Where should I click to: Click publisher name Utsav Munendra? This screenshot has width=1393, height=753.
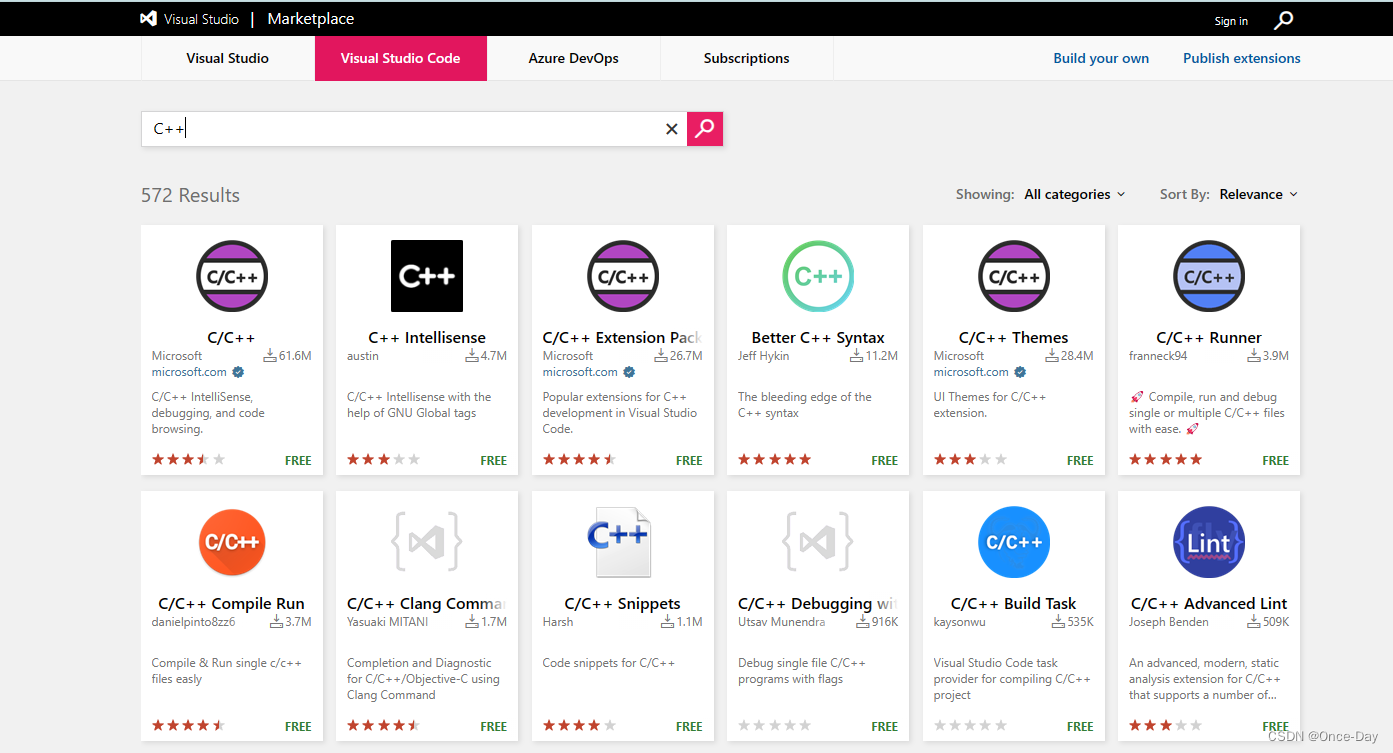point(781,622)
